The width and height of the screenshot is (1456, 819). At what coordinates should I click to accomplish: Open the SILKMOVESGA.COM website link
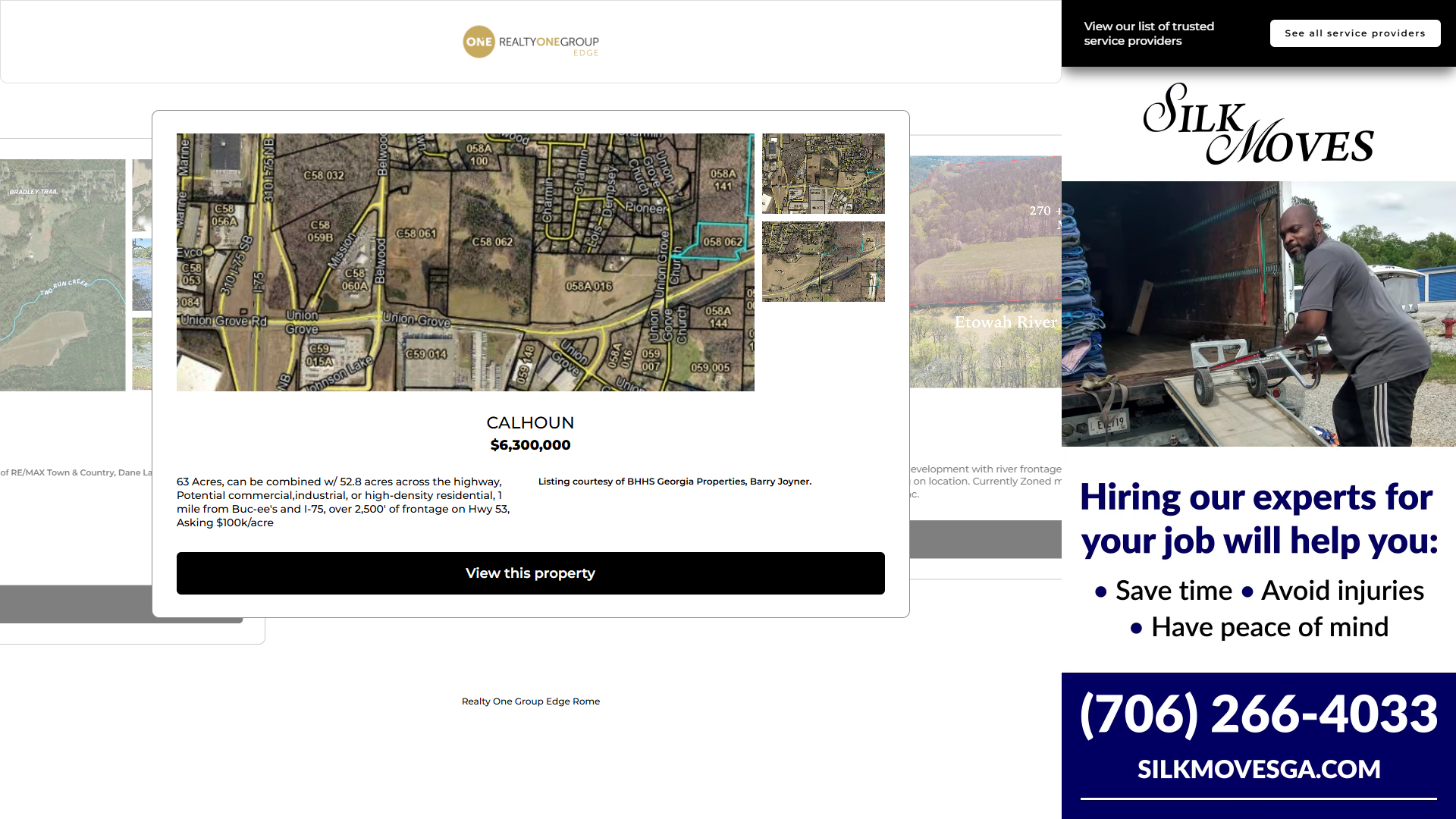(x=1258, y=769)
